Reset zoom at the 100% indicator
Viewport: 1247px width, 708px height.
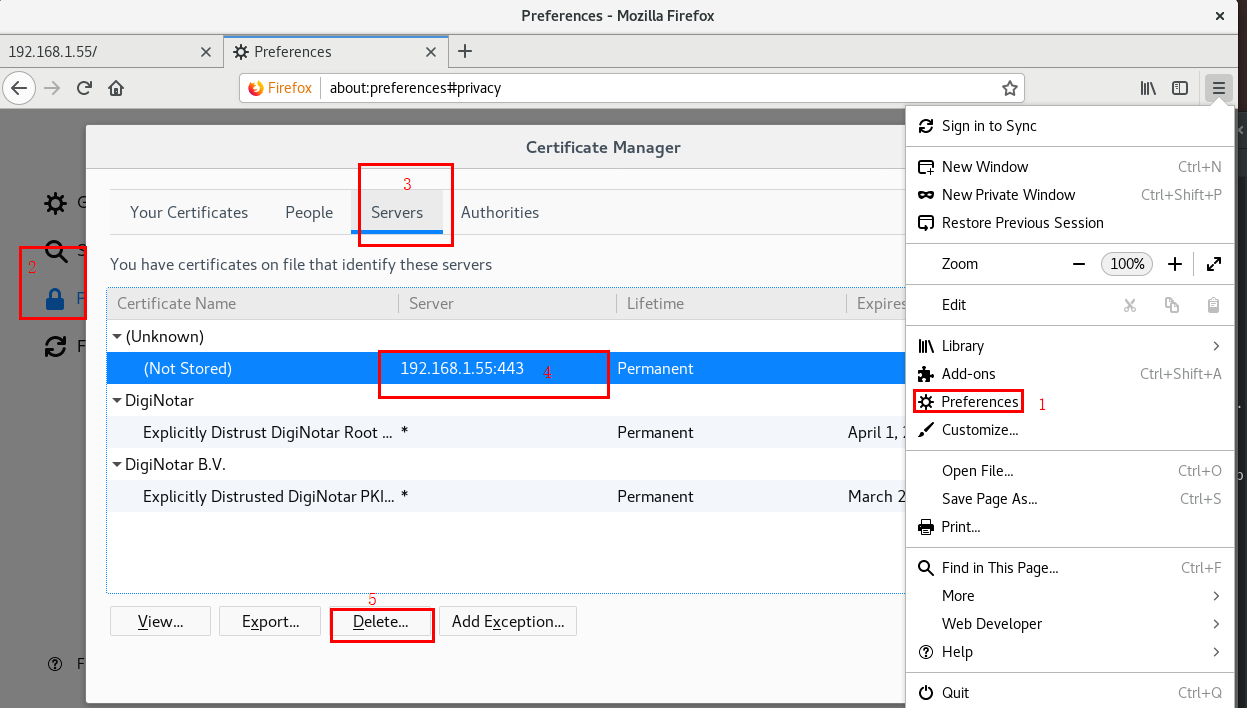[x=1127, y=264]
